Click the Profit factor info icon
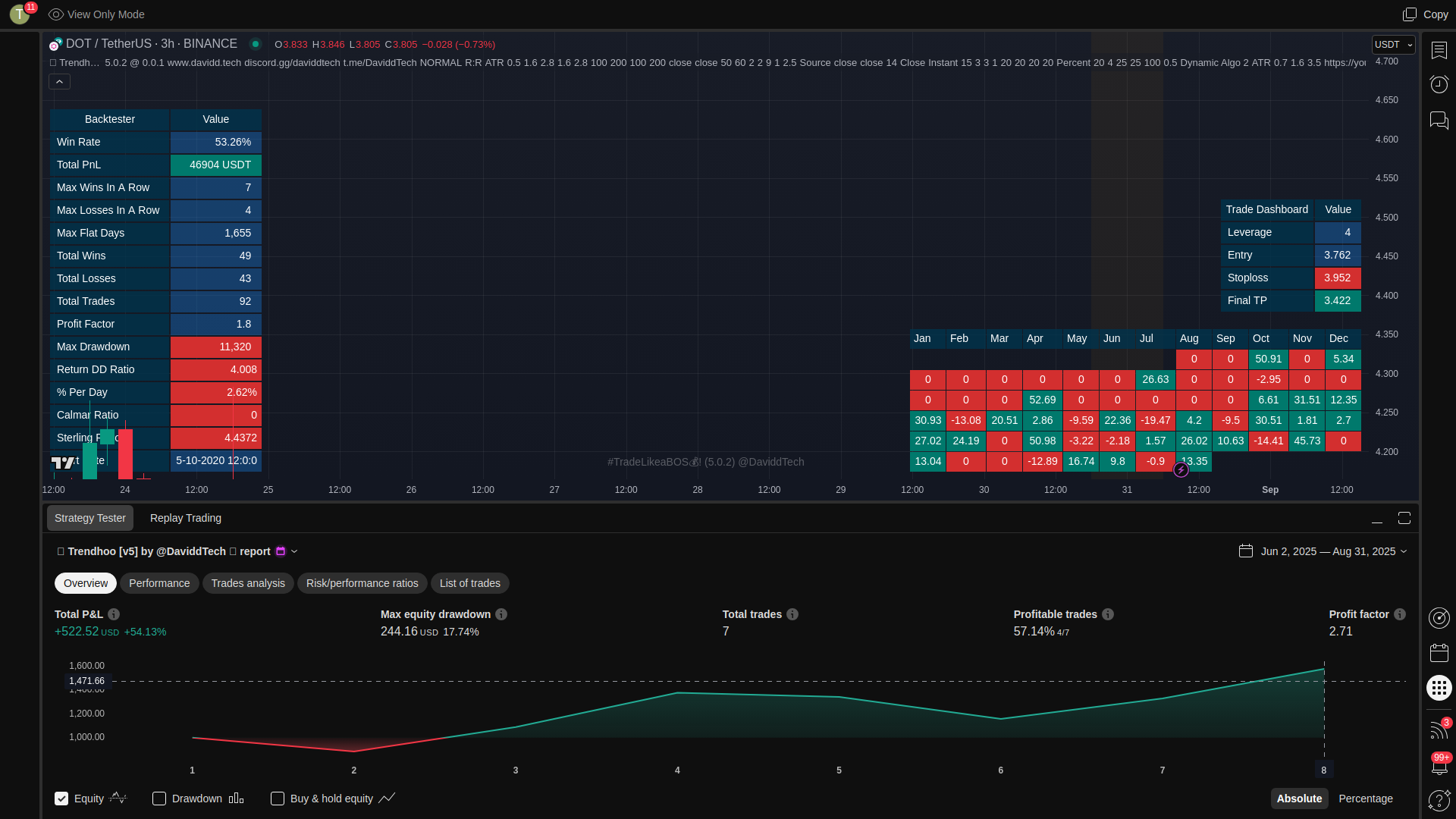This screenshot has width=1456, height=819. coord(1400,614)
